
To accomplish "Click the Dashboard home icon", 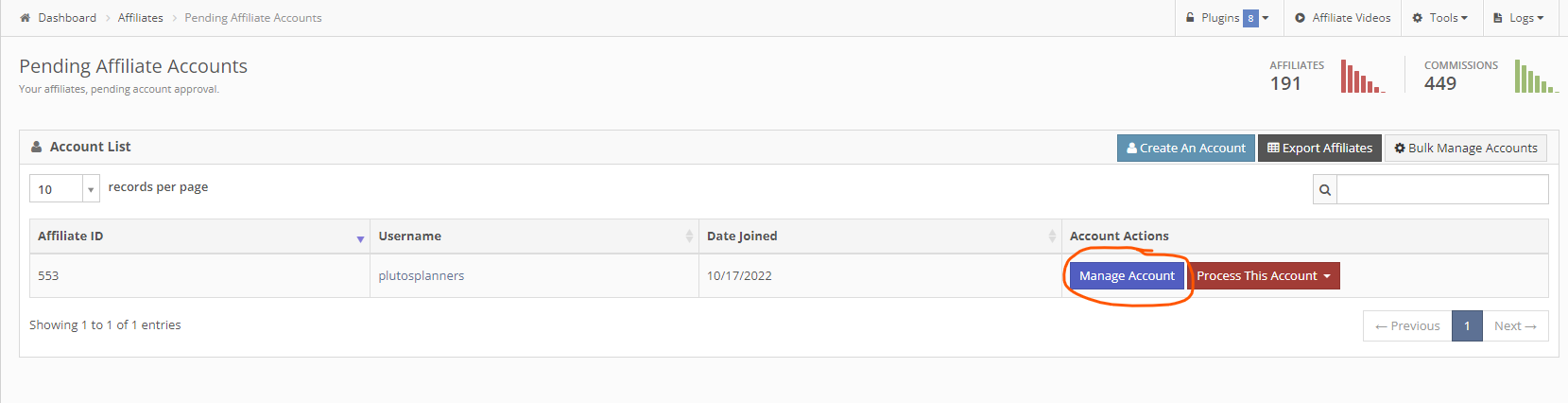I will coord(25,18).
